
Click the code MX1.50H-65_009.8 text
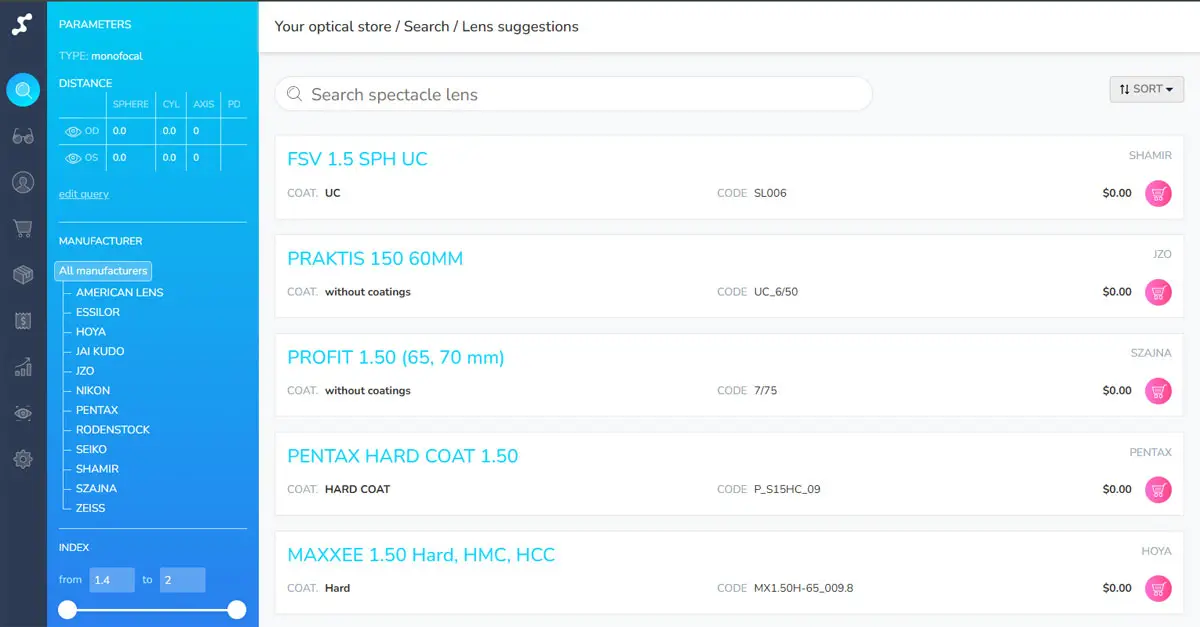[803, 588]
